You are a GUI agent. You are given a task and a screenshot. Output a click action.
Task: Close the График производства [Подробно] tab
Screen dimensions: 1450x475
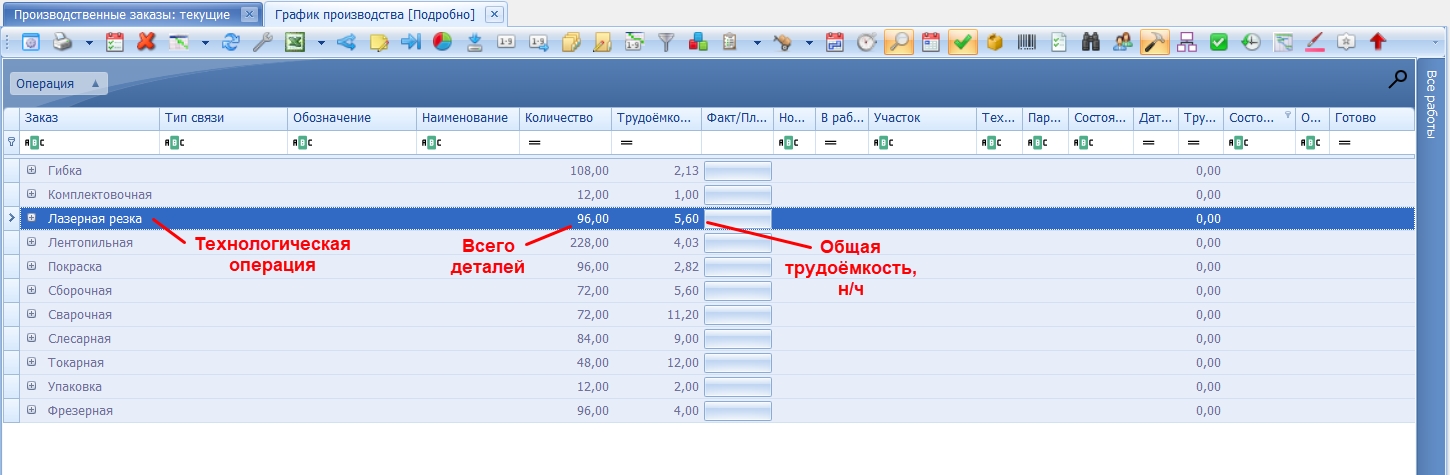[492, 15]
